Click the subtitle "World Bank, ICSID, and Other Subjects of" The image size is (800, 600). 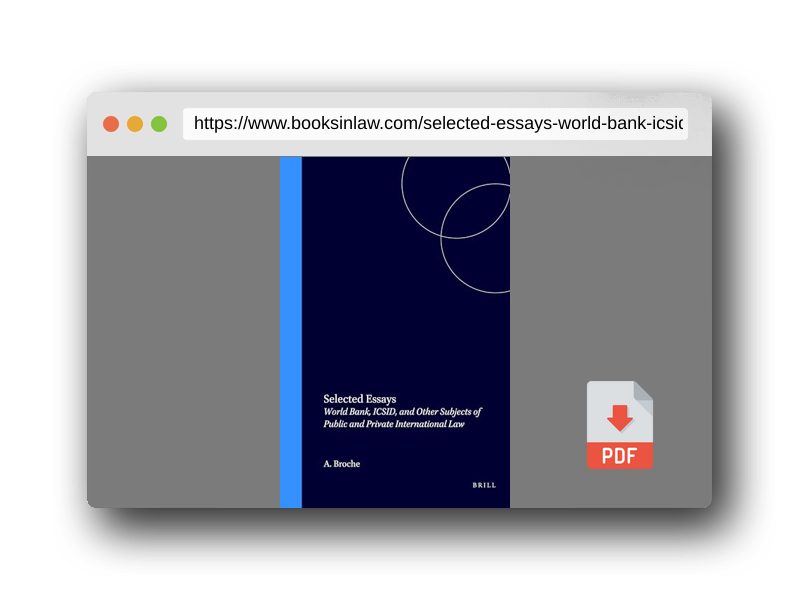(x=403, y=412)
